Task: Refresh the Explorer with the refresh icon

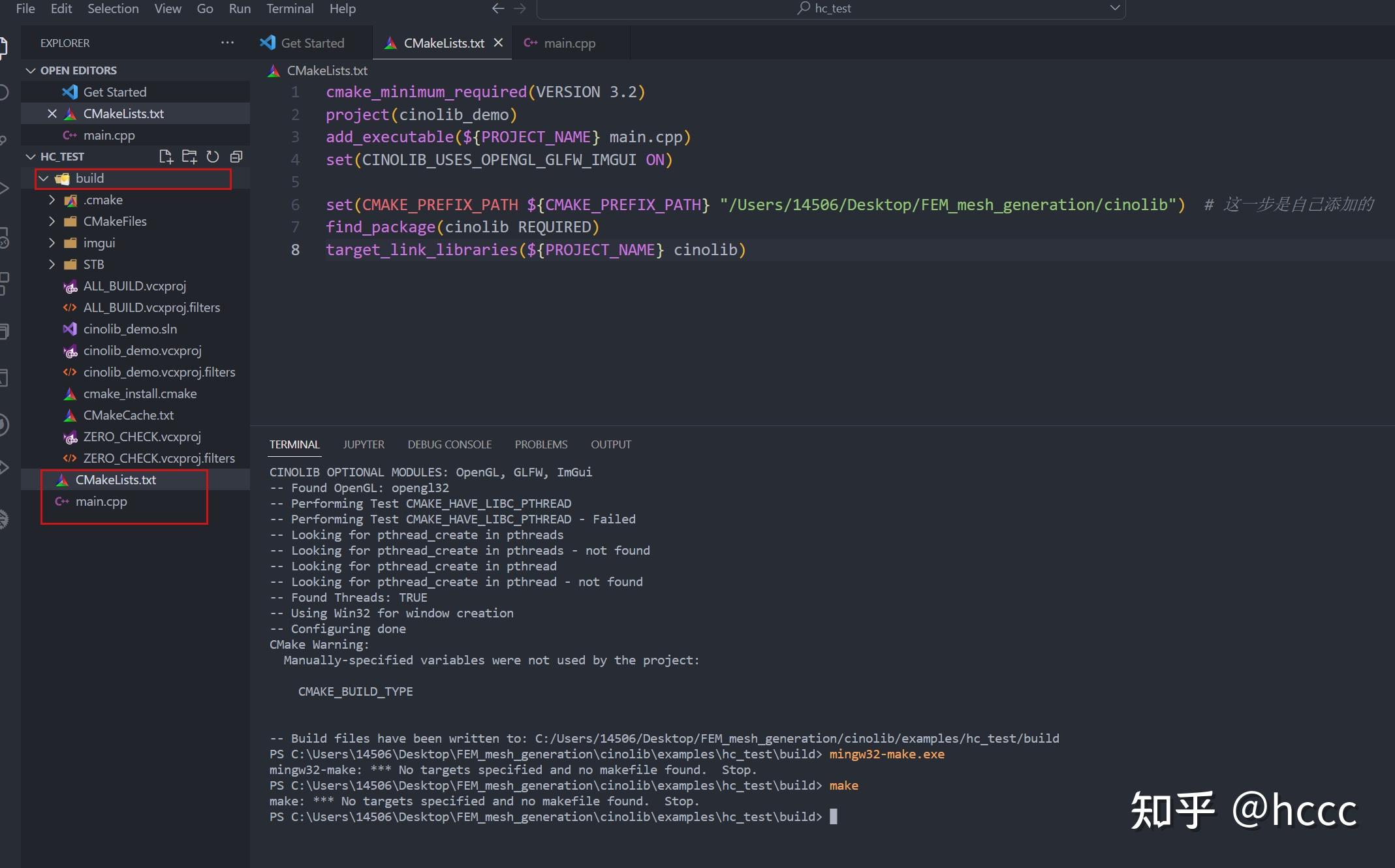Action: click(213, 157)
